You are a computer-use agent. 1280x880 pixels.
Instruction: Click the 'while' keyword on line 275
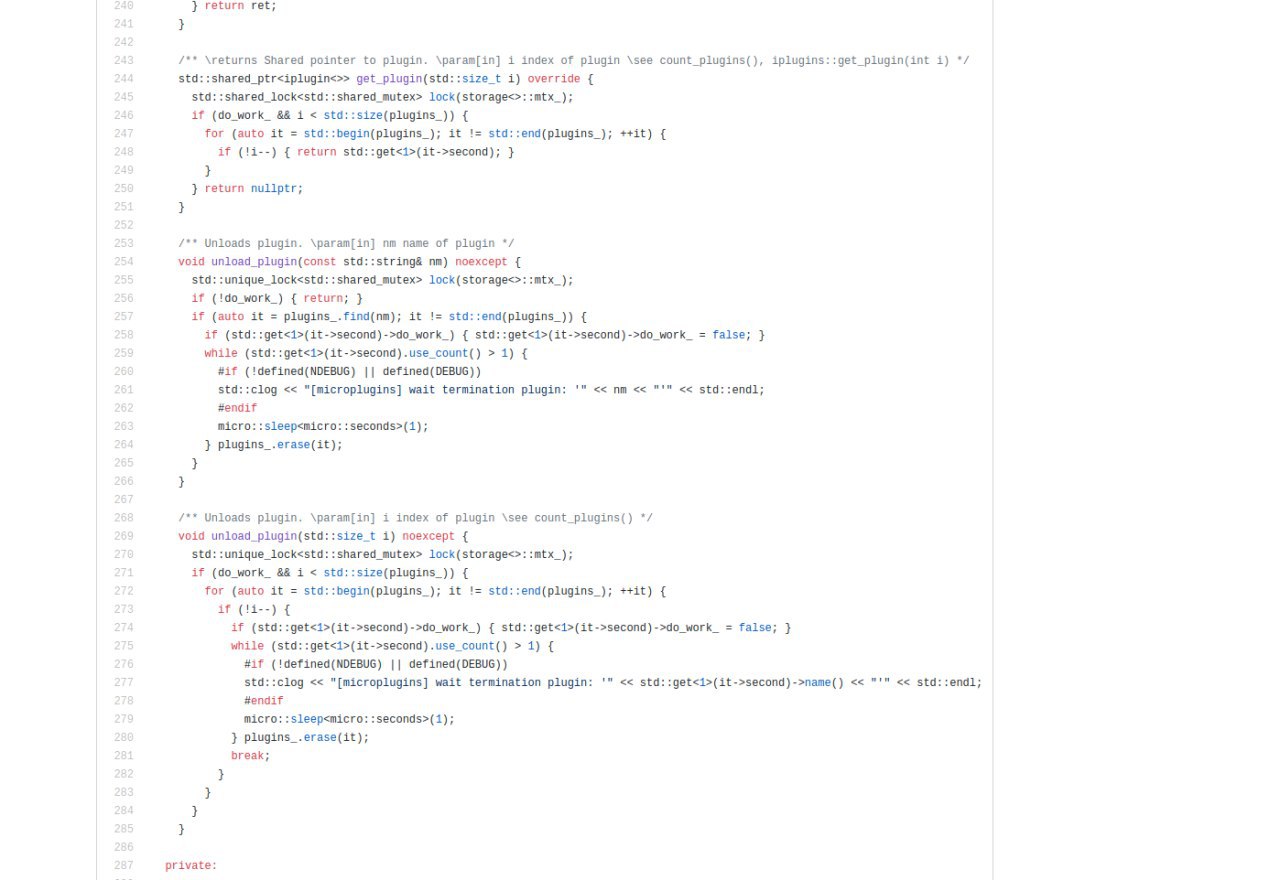(247, 646)
